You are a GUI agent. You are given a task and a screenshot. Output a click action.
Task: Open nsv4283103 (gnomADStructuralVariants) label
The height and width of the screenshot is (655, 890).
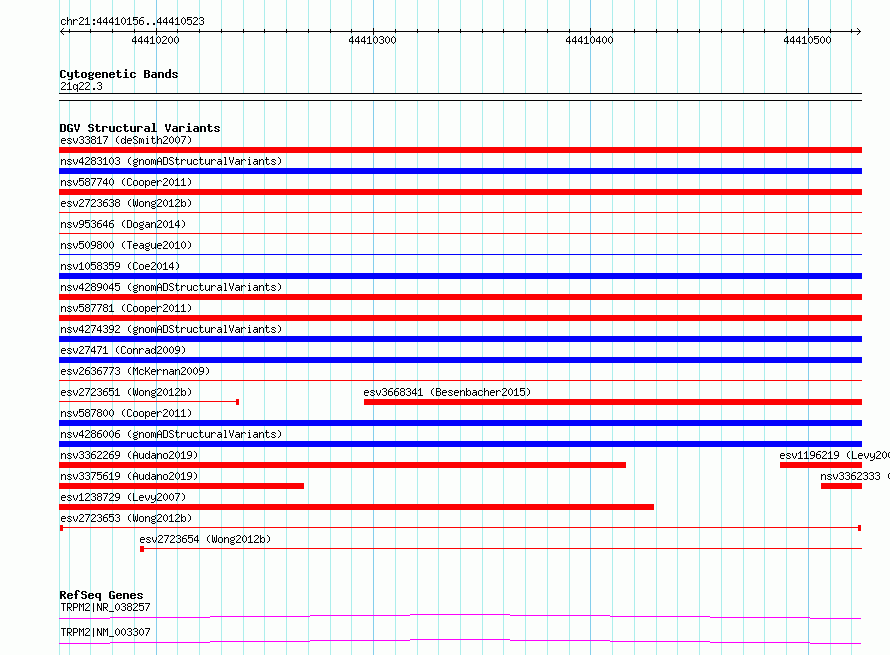(171, 161)
